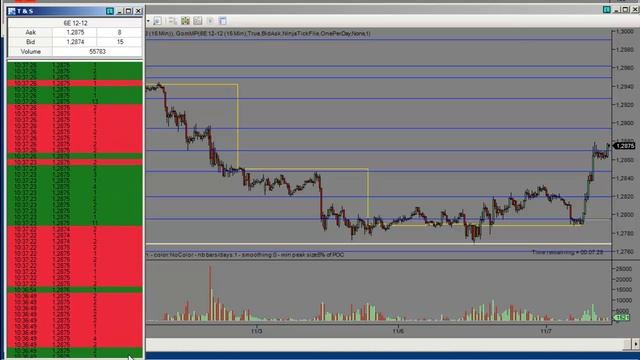Select the 6E 12-12 instrument header
The width and height of the screenshot is (640, 360).
(x=75, y=23)
